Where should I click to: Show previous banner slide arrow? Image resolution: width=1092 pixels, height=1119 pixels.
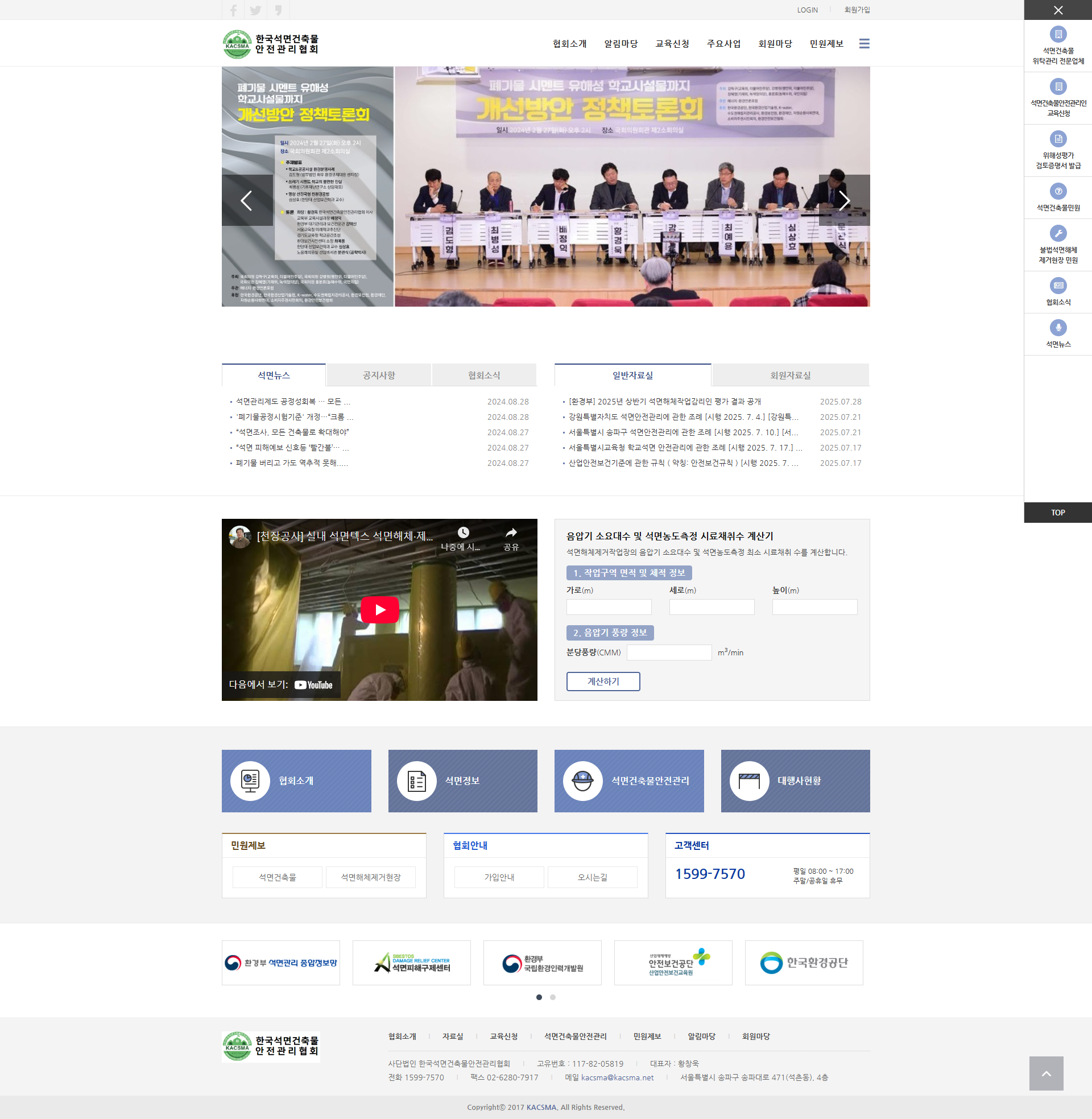(247, 200)
